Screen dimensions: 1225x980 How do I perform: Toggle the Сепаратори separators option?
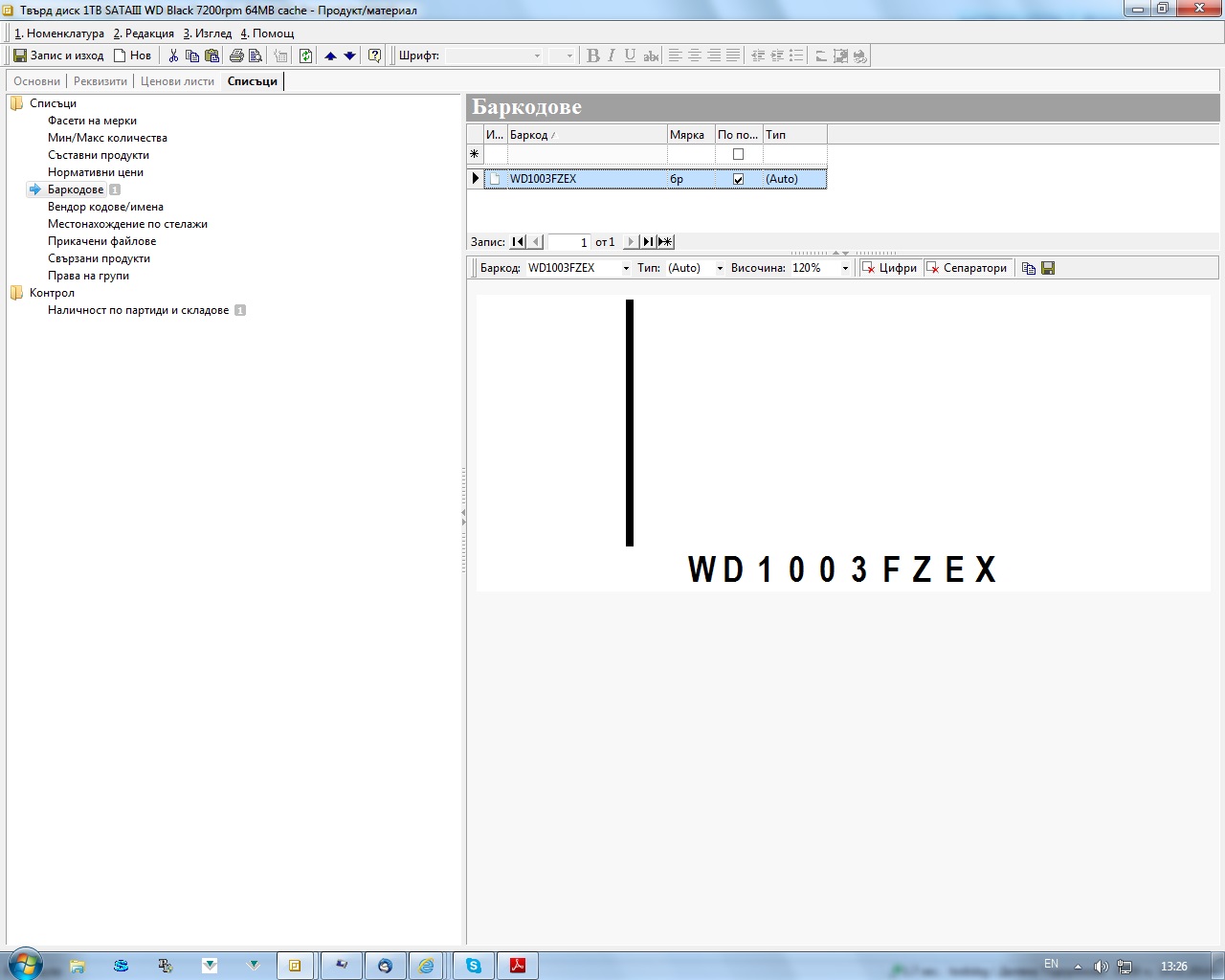pyautogui.click(x=968, y=268)
